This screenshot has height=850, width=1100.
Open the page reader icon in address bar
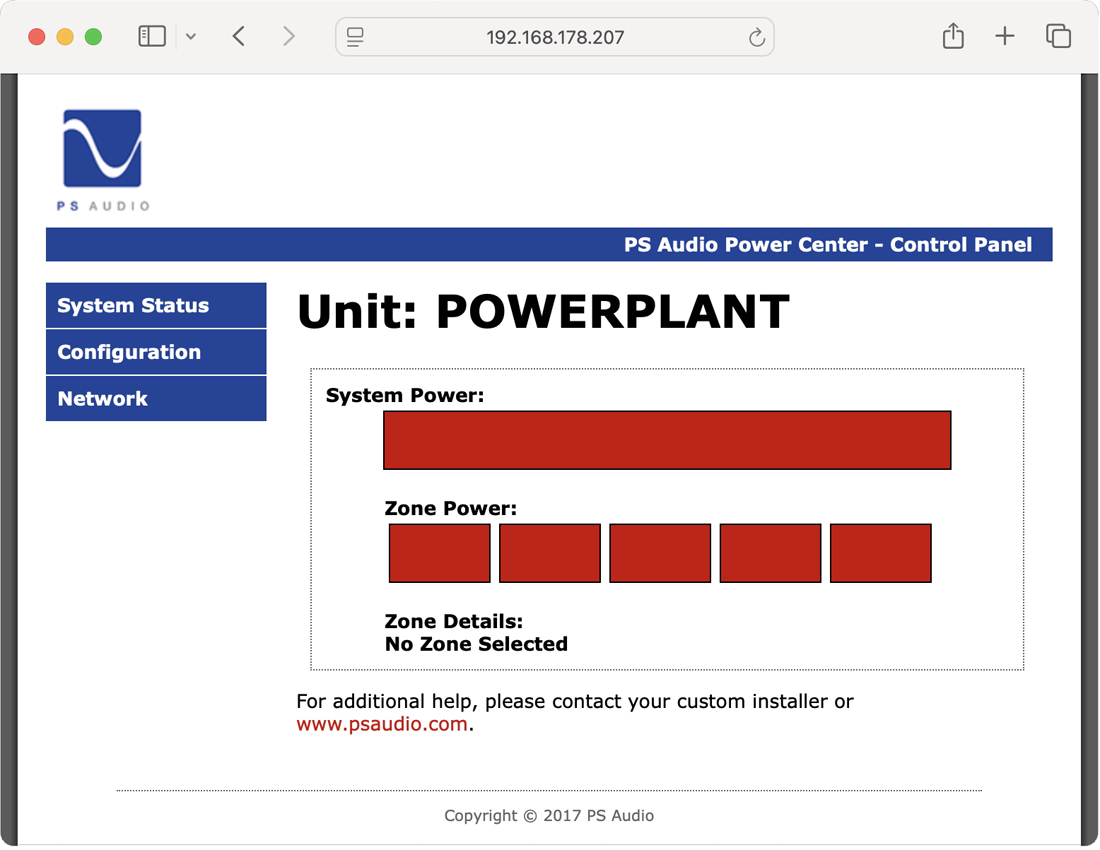point(356,37)
